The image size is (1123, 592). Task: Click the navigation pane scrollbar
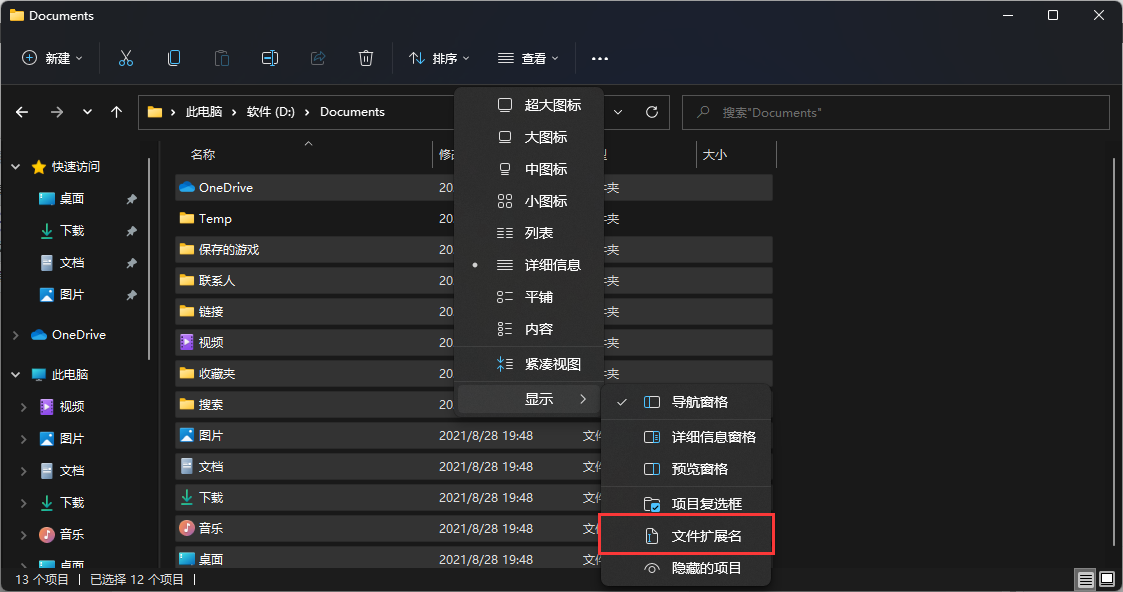[150, 259]
